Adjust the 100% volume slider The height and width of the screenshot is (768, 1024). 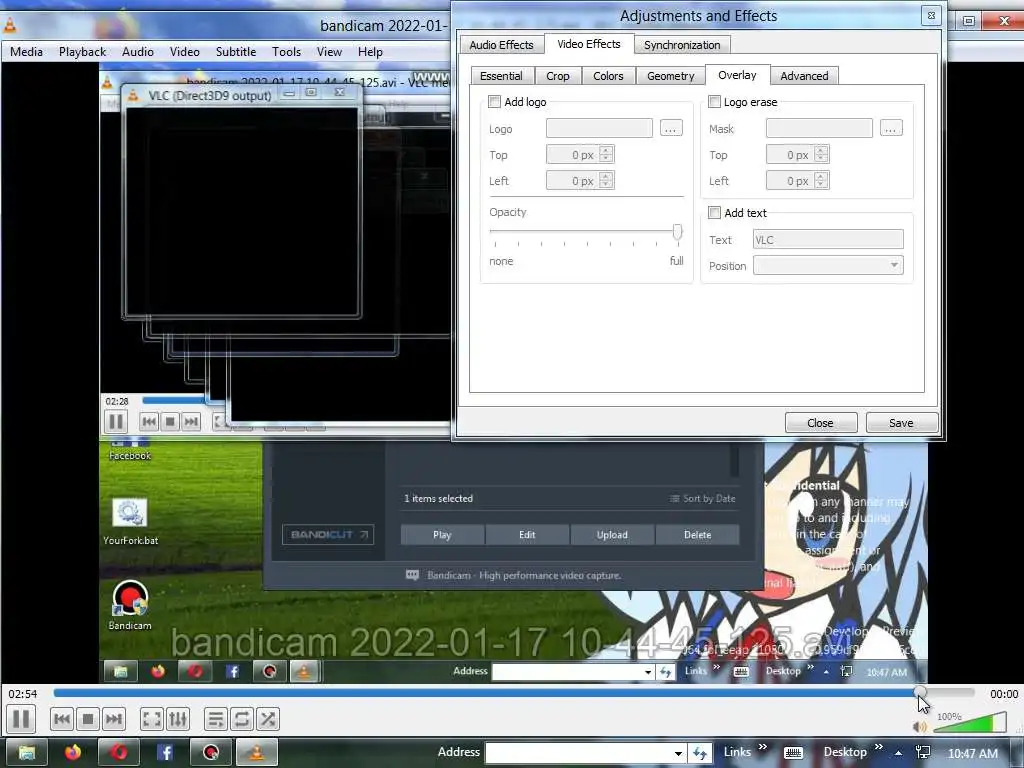[970, 723]
